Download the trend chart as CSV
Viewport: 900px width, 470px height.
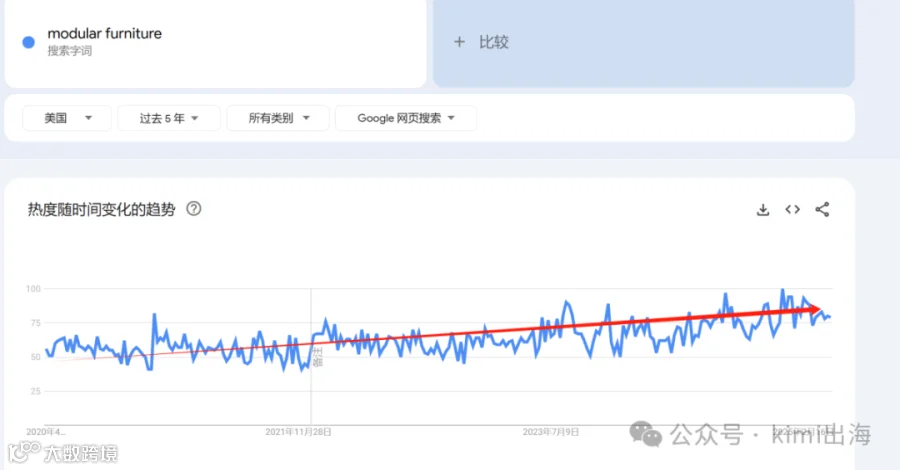coord(763,209)
